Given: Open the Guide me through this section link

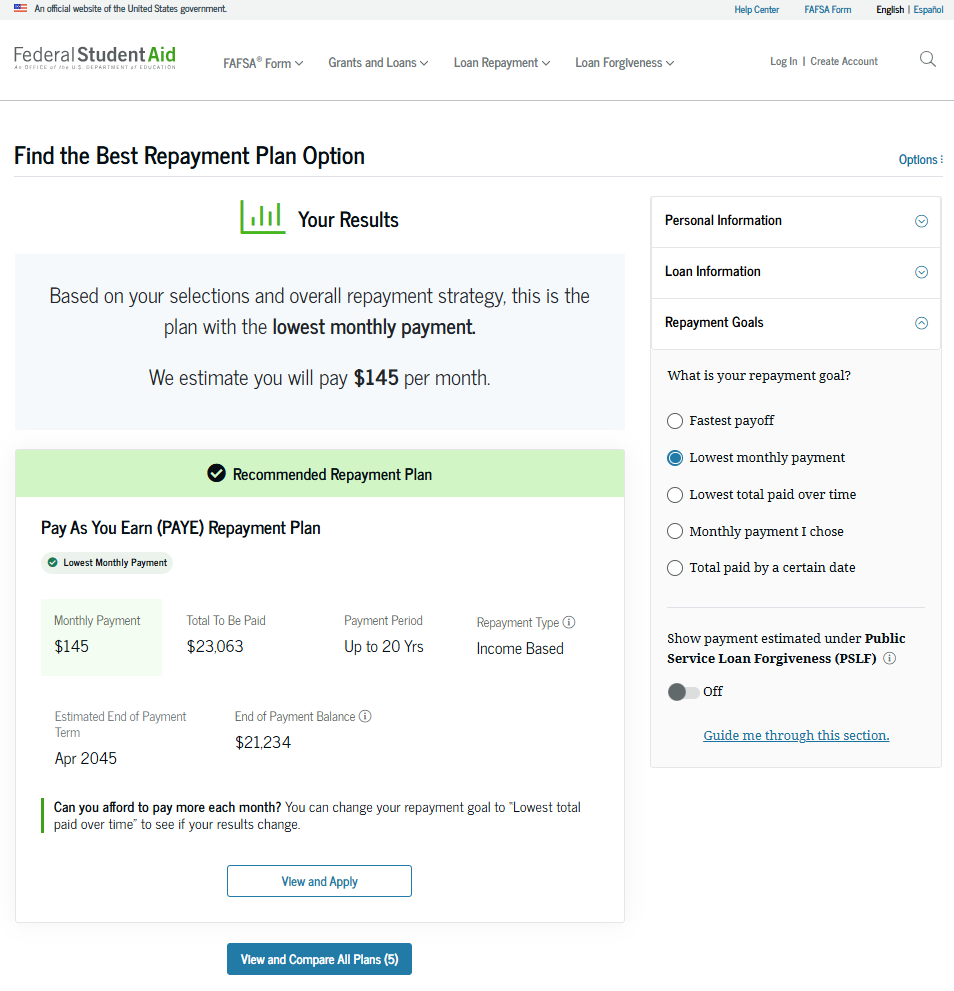Looking at the screenshot, I should tap(795, 735).
